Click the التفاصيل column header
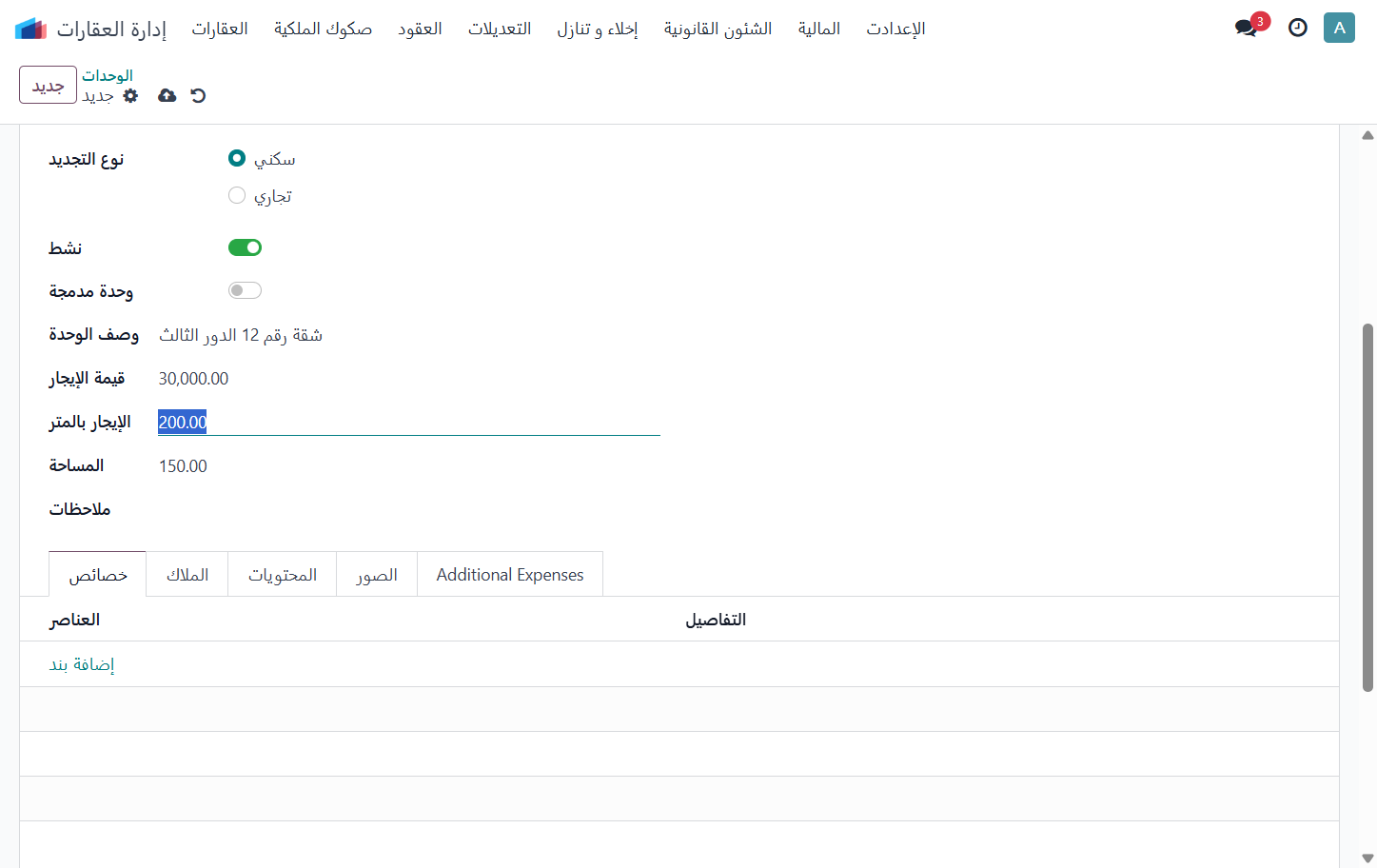This screenshot has height=868, width=1377. [x=716, y=620]
